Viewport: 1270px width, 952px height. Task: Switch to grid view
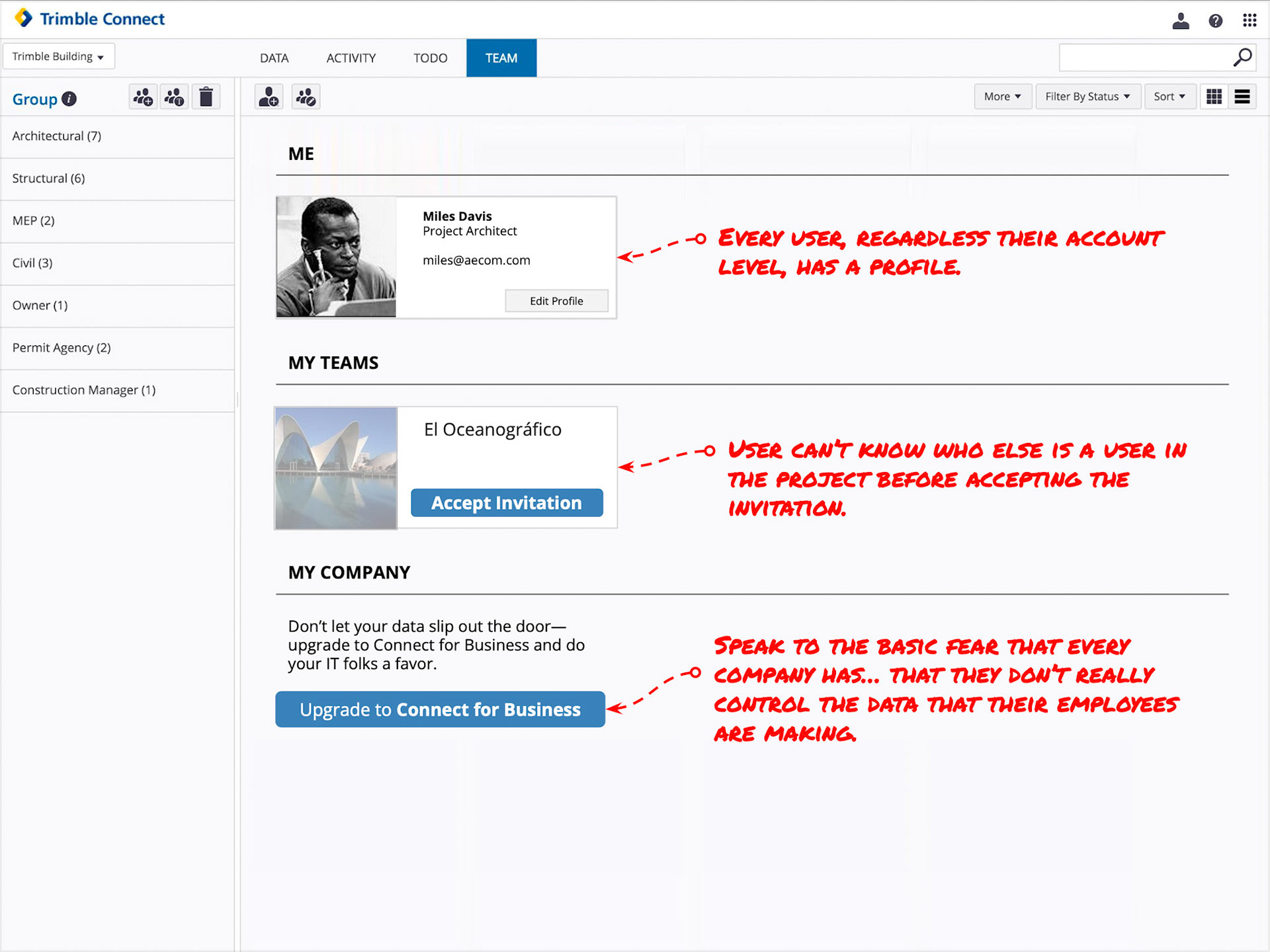coord(1214,97)
